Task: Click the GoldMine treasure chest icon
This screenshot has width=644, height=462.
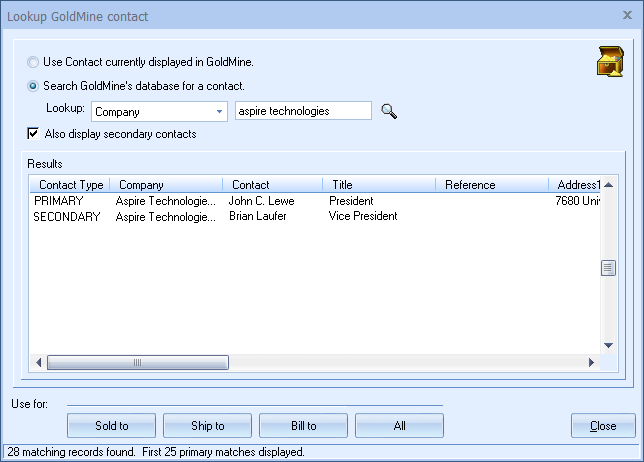Action: 610,62
